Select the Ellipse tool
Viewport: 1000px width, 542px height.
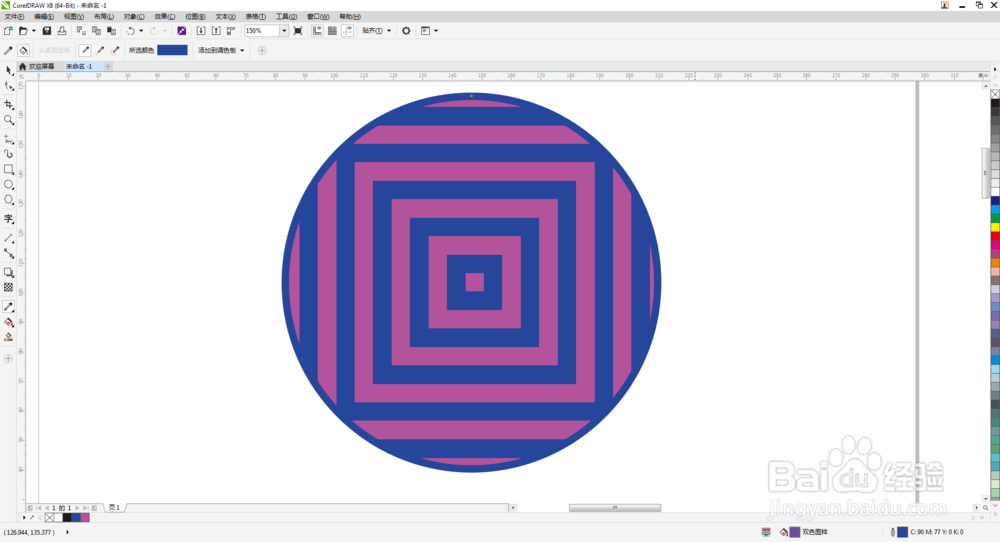(8, 184)
